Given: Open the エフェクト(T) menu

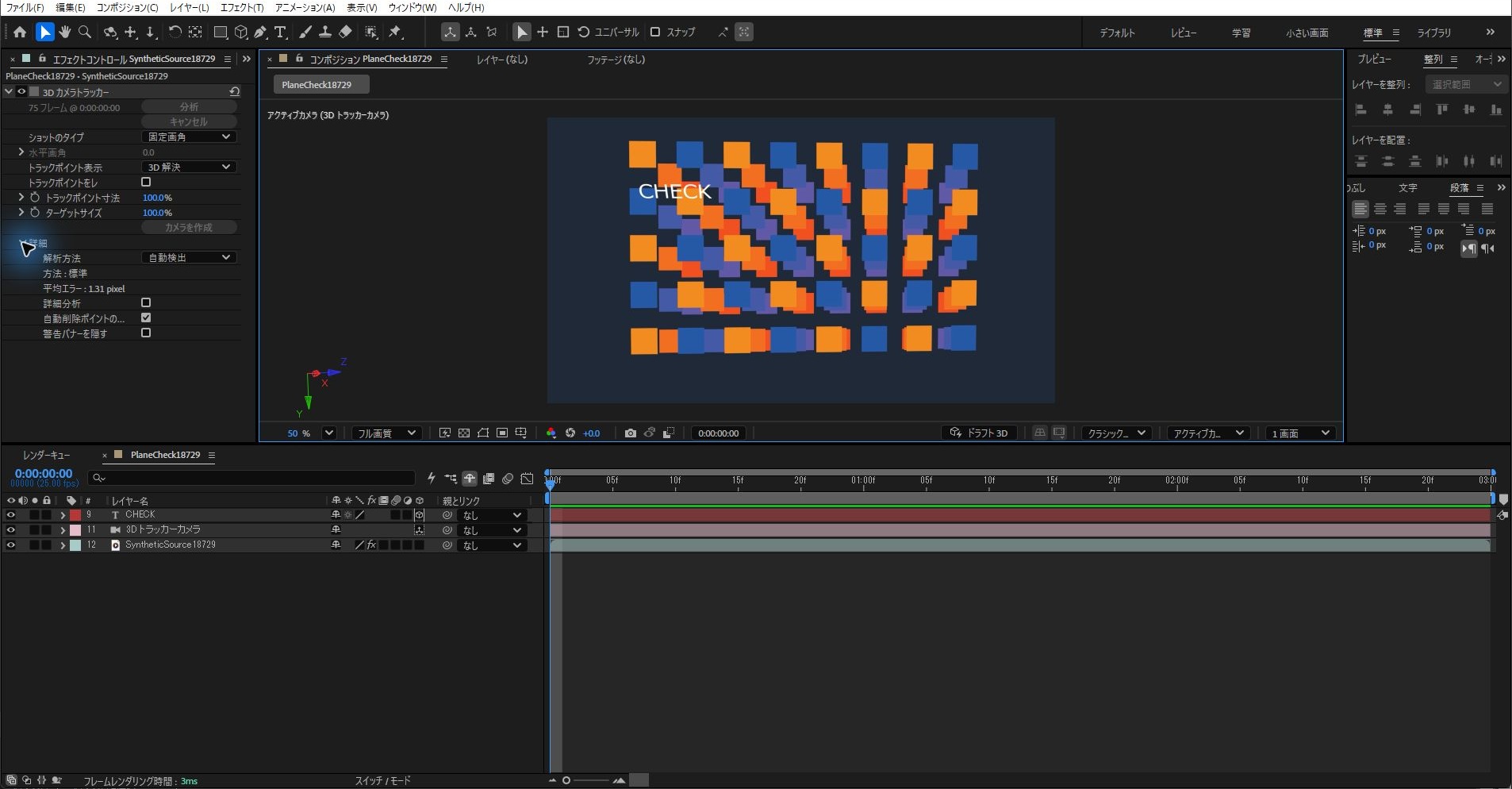Looking at the screenshot, I should tap(242, 7).
